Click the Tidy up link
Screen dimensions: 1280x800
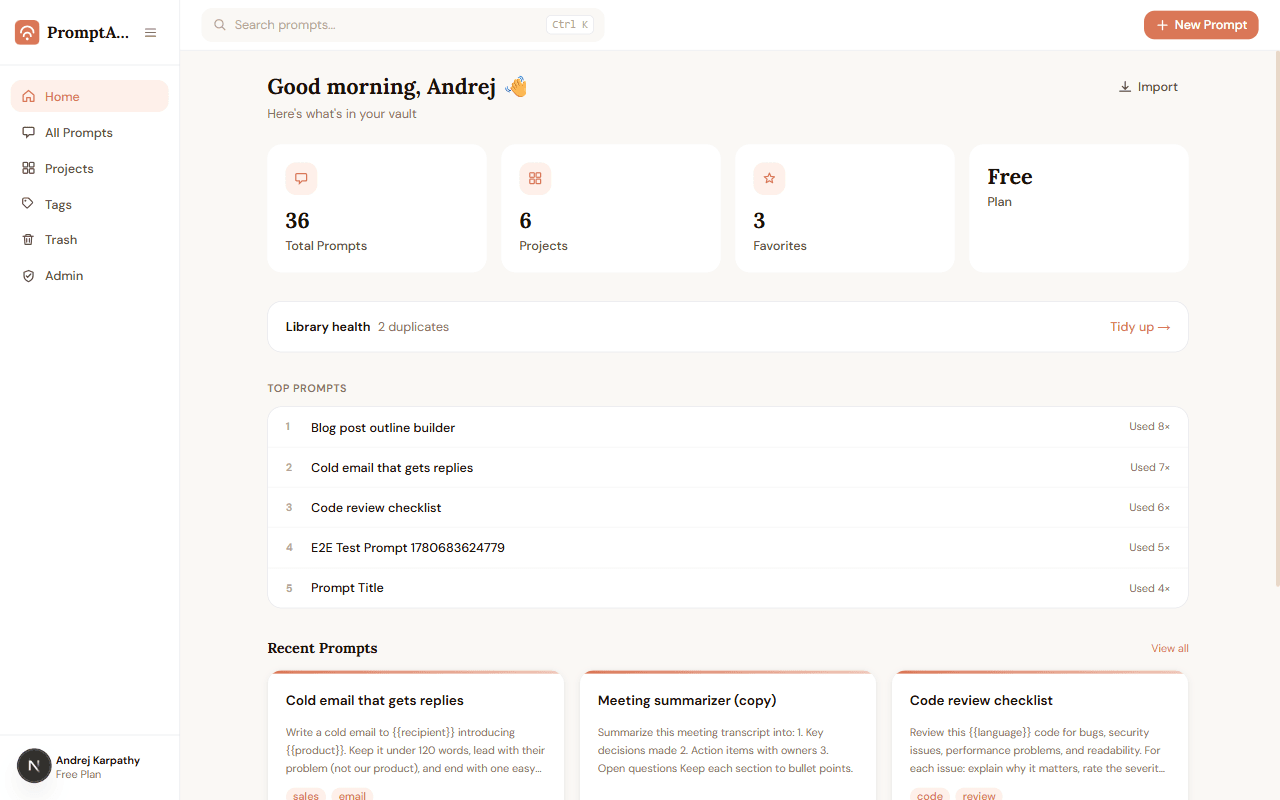pos(1140,327)
